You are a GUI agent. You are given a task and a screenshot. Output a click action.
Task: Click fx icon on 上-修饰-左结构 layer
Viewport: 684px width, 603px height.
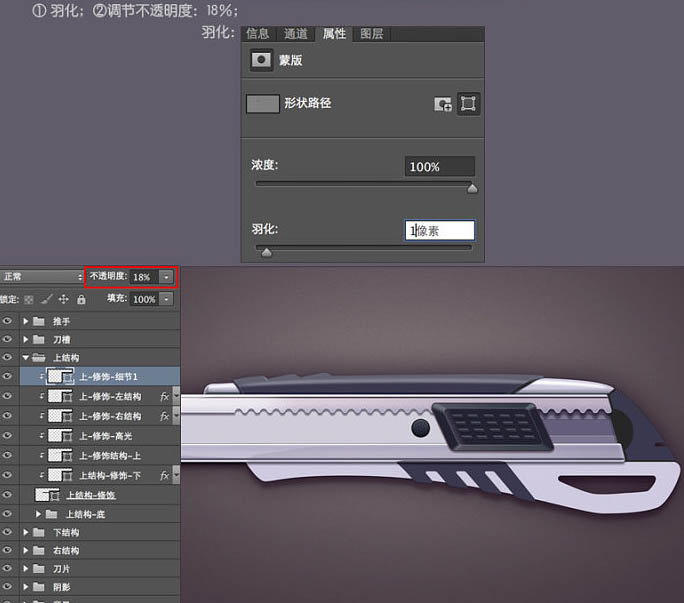point(164,396)
